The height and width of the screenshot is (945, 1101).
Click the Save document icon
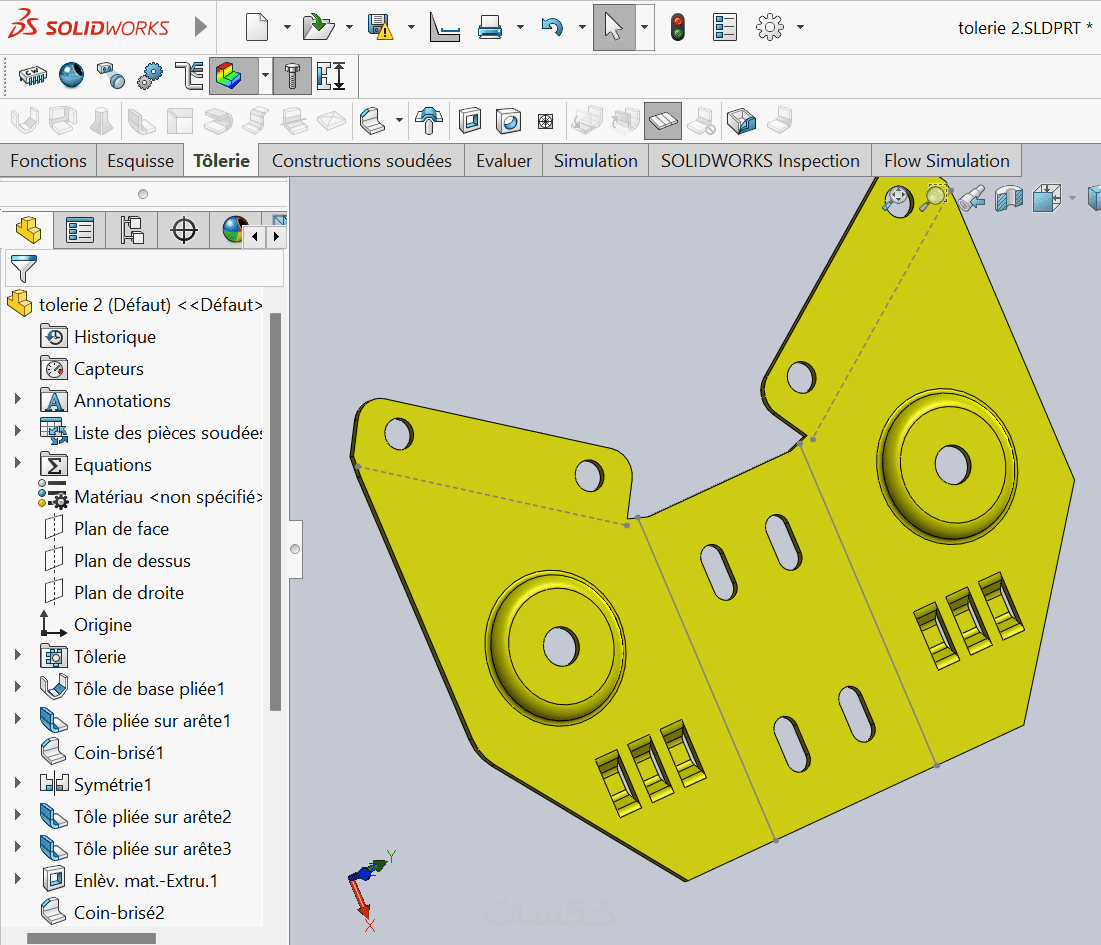click(x=380, y=27)
